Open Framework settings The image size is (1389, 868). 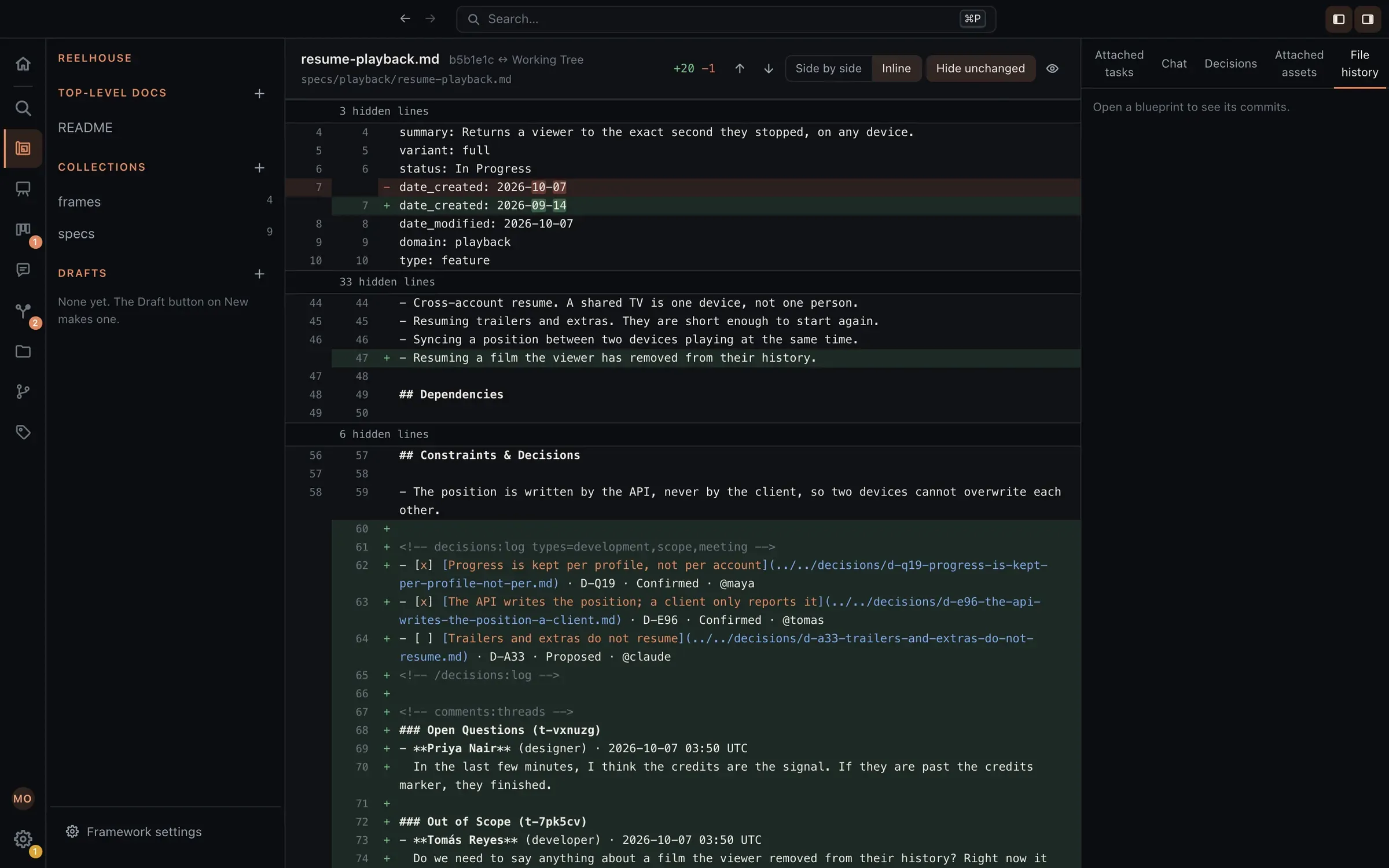[134, 832]
